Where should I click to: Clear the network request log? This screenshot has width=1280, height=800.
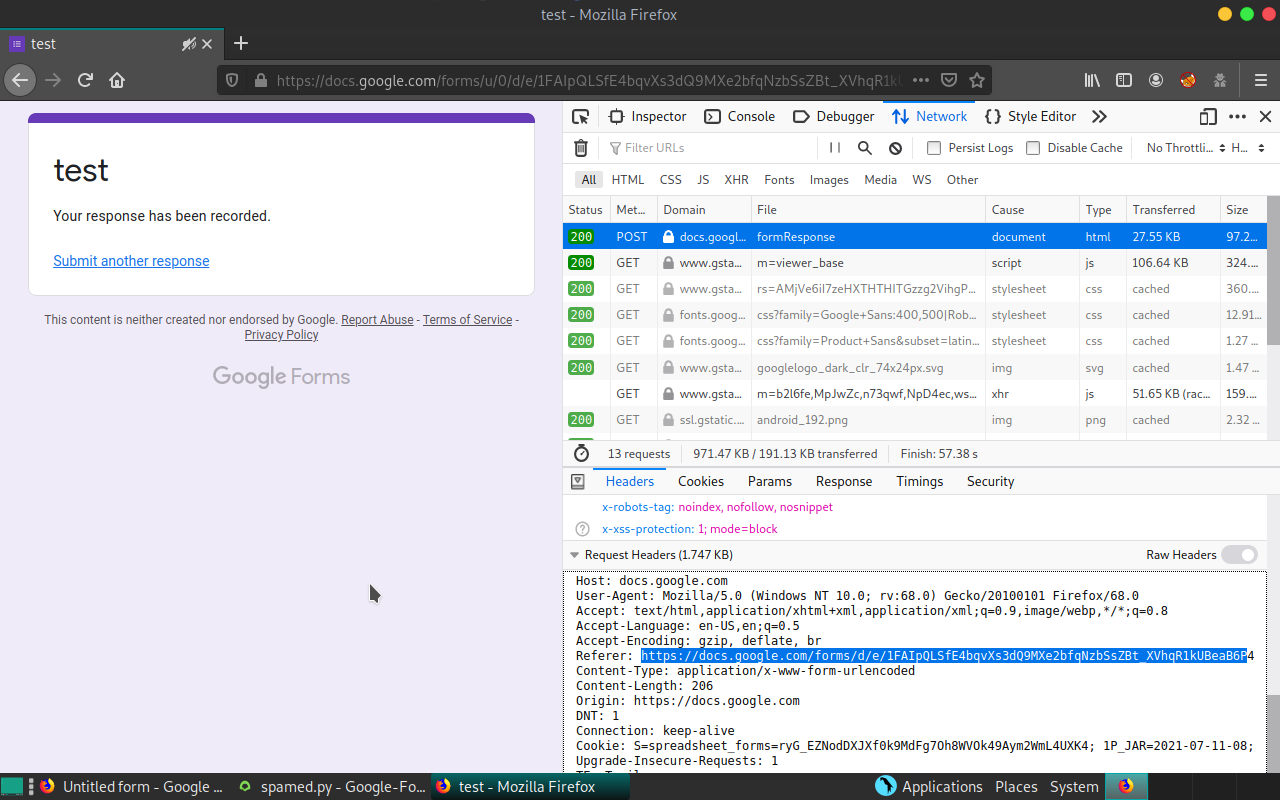pos(580,147)
